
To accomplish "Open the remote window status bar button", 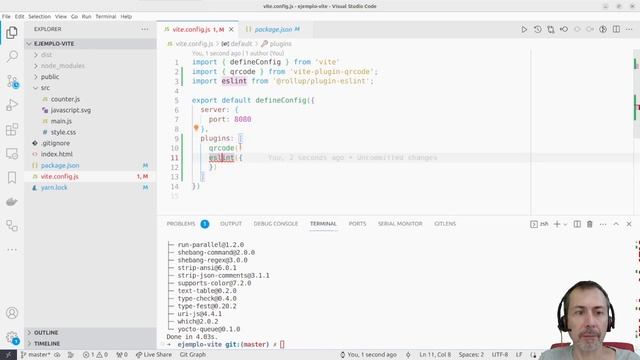I will point(8,355).
